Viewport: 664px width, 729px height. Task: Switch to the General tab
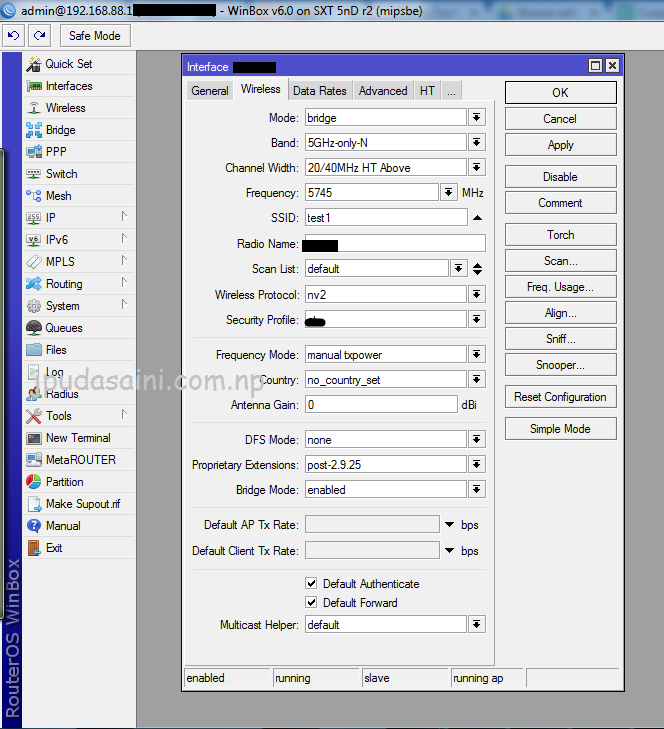210,91
